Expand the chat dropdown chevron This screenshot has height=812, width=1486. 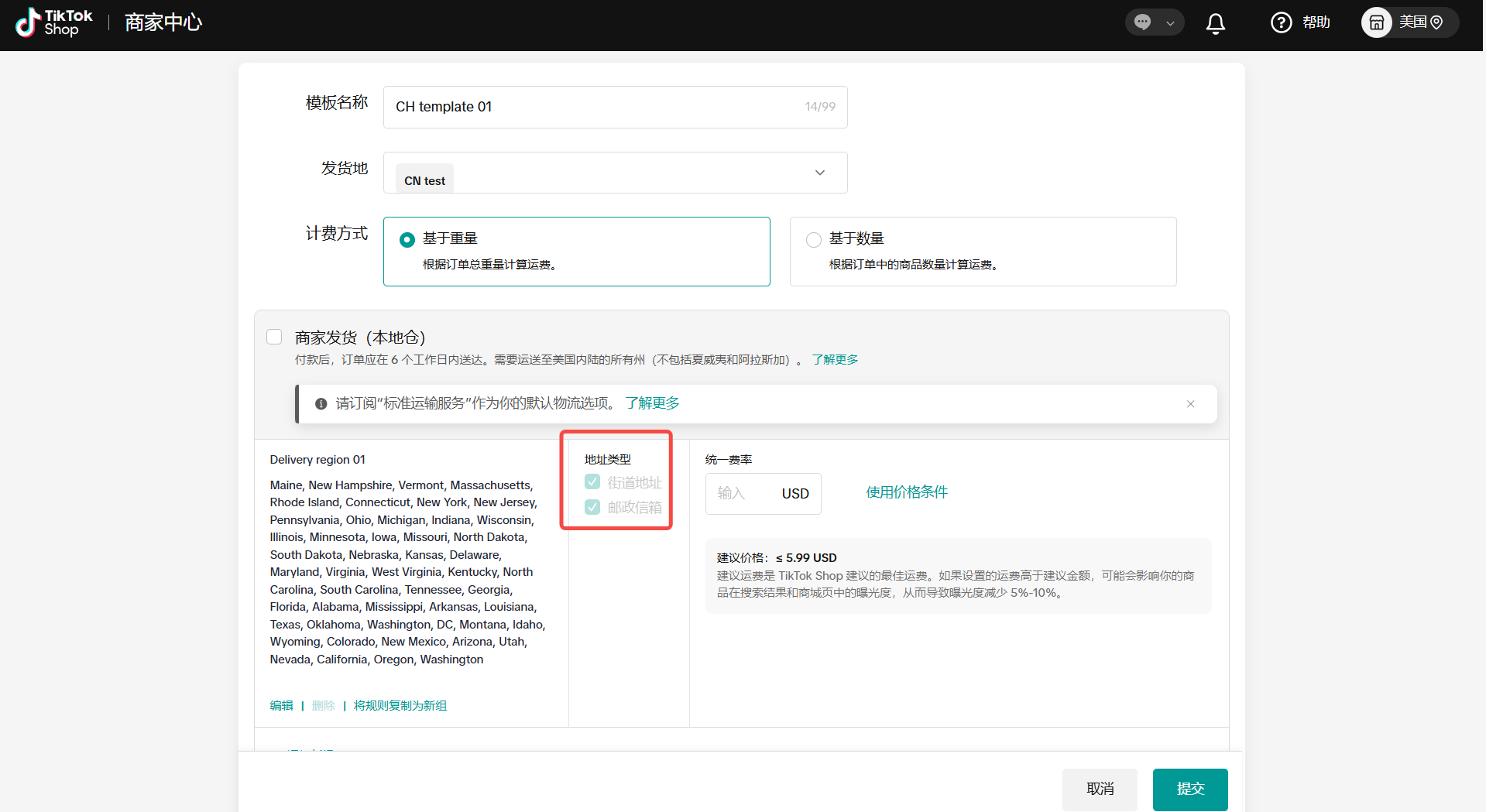tap(1170, 23)
